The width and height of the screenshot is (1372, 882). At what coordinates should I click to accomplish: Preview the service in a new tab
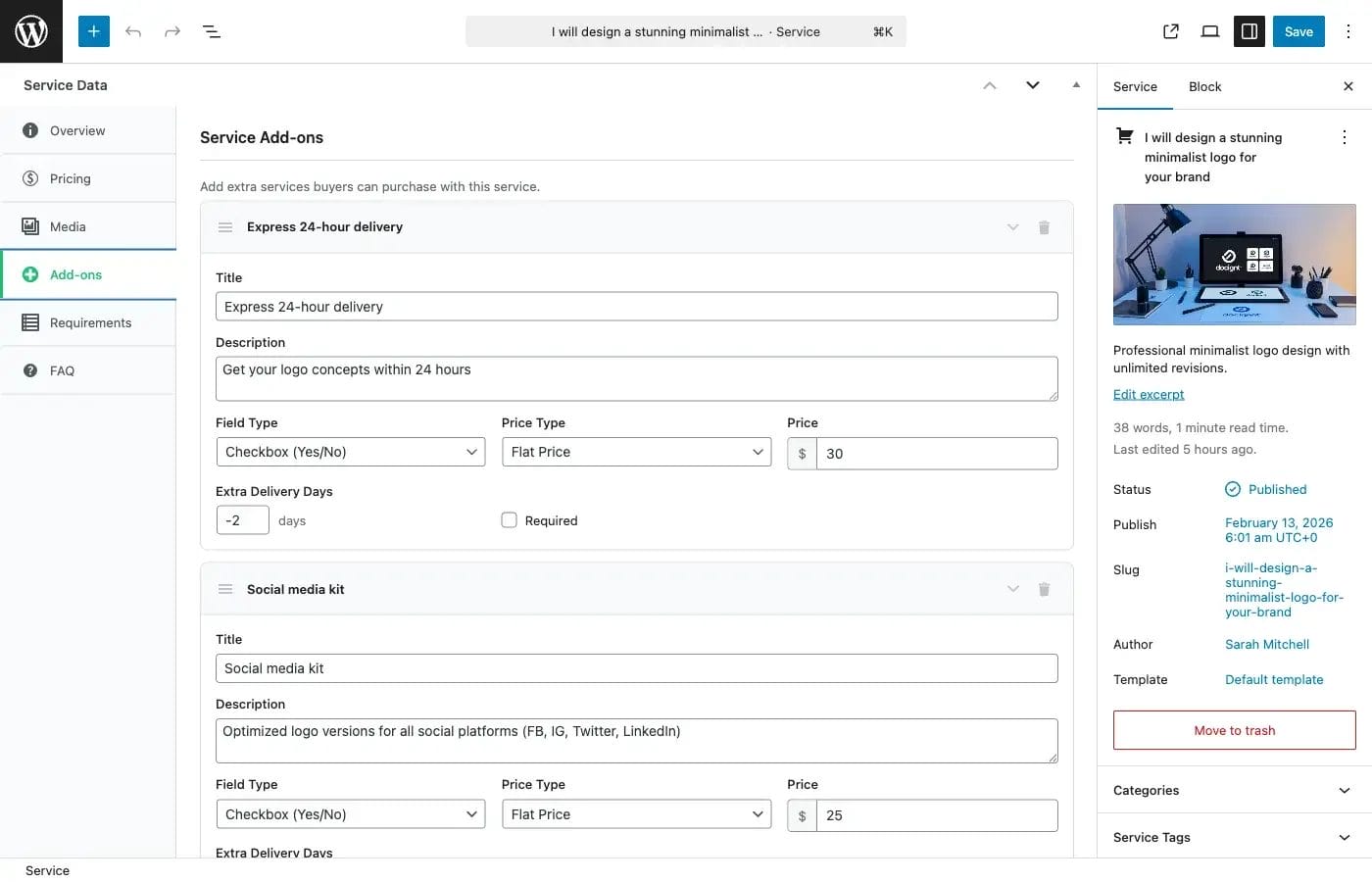point(1170,30)
